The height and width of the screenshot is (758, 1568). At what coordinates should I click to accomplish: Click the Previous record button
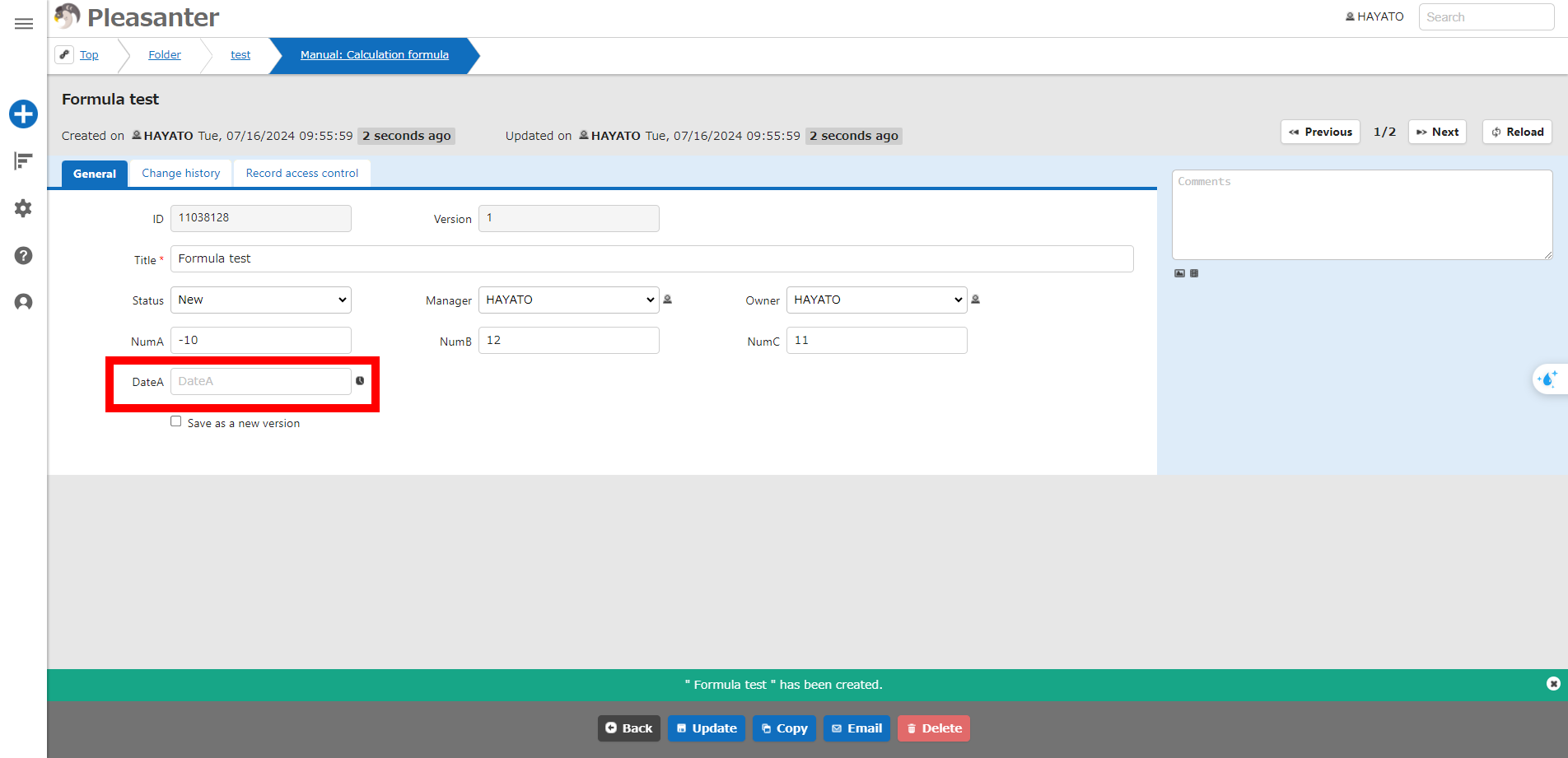click(1320, 132)
